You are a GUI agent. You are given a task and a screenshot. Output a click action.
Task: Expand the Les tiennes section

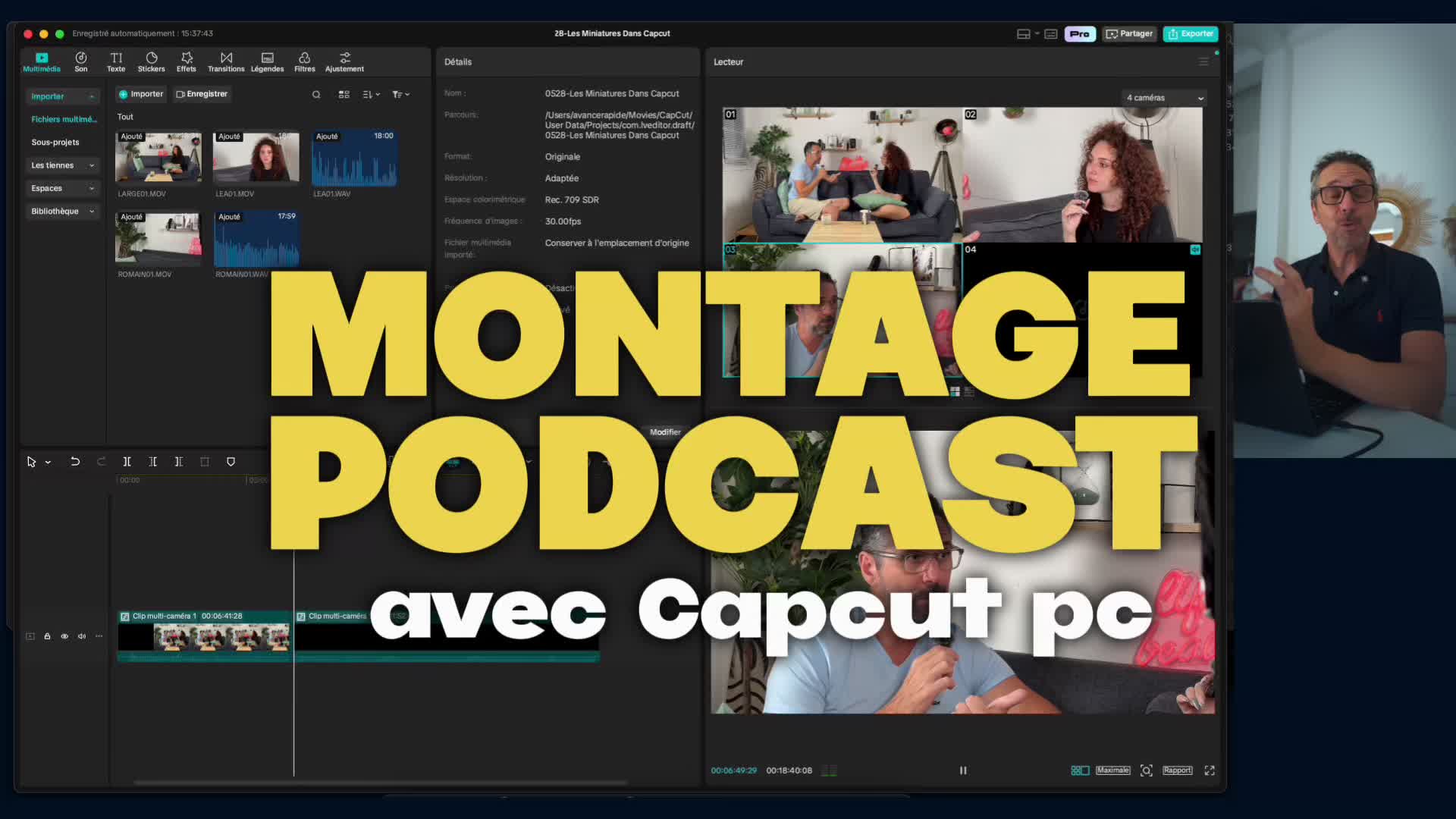(63, 165)
